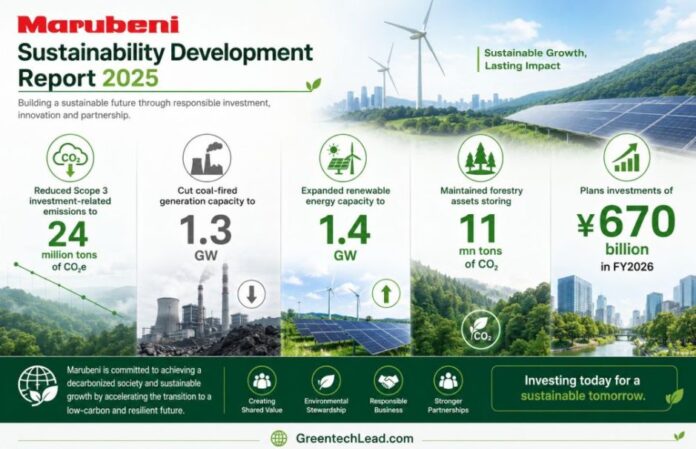Click the Reduced Scope 3 investment-related emissions caption

coord(70,201)
